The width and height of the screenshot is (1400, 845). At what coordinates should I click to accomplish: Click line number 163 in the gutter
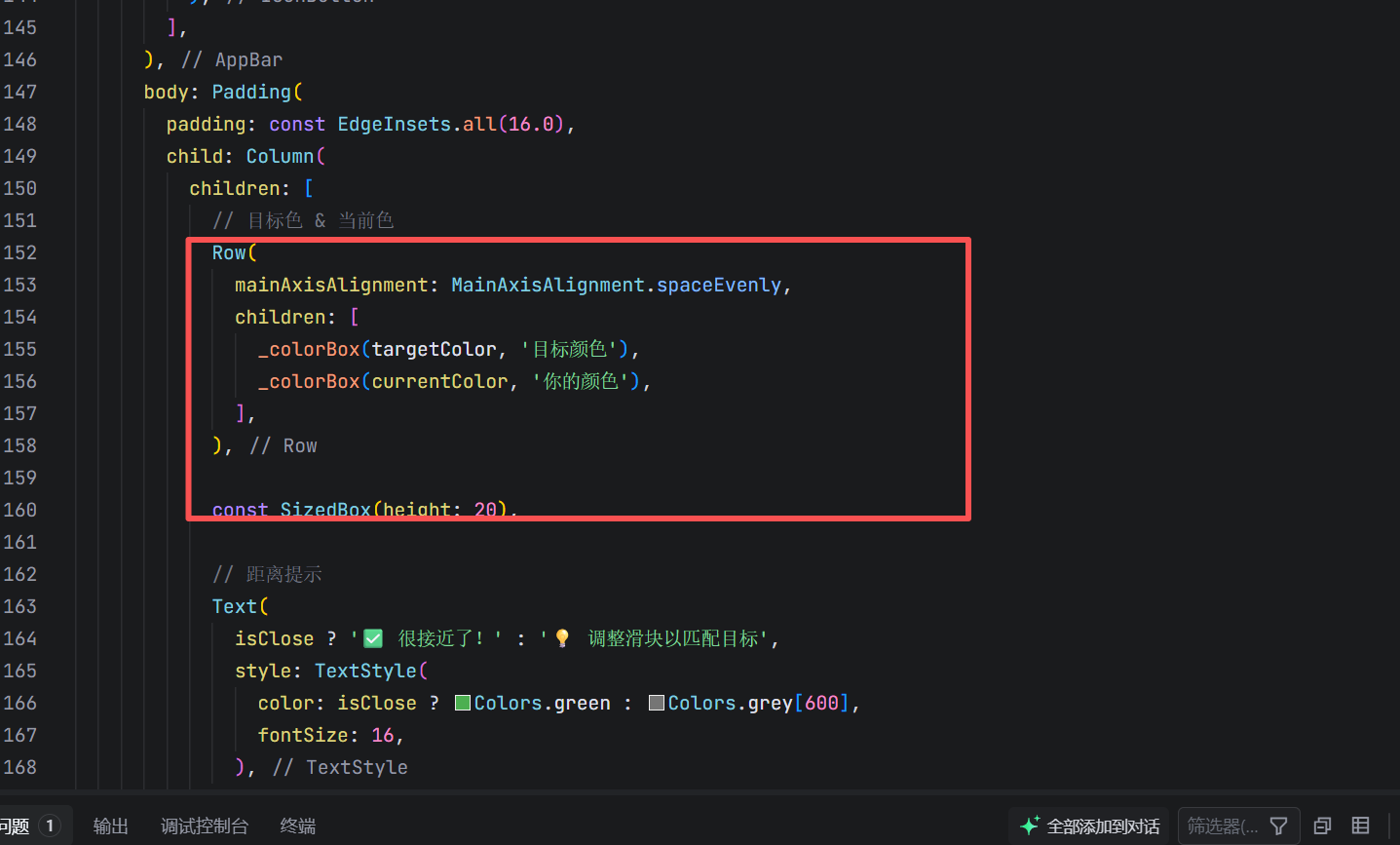click(19, 606)
